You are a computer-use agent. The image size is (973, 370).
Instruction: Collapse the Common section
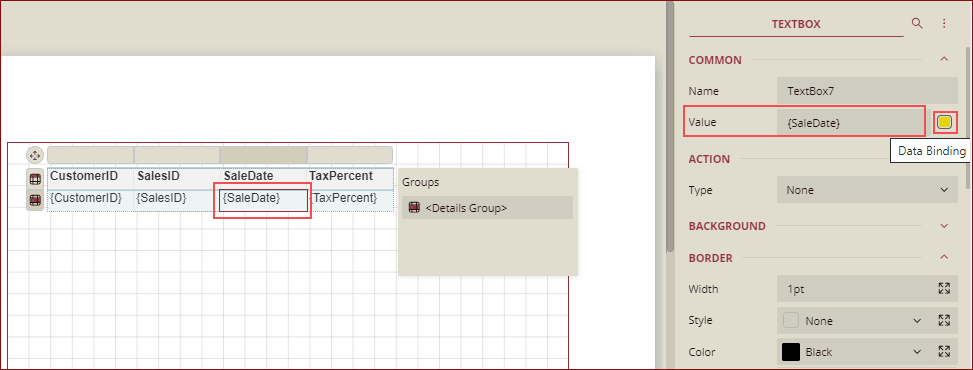coord(944,60)
